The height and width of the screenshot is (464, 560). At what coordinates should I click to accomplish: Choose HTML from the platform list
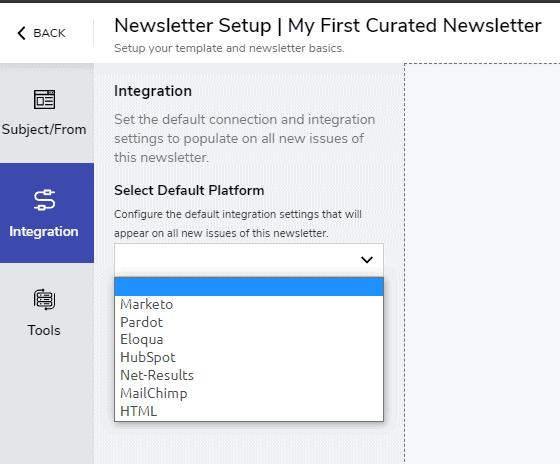click(x=249, y=411)
